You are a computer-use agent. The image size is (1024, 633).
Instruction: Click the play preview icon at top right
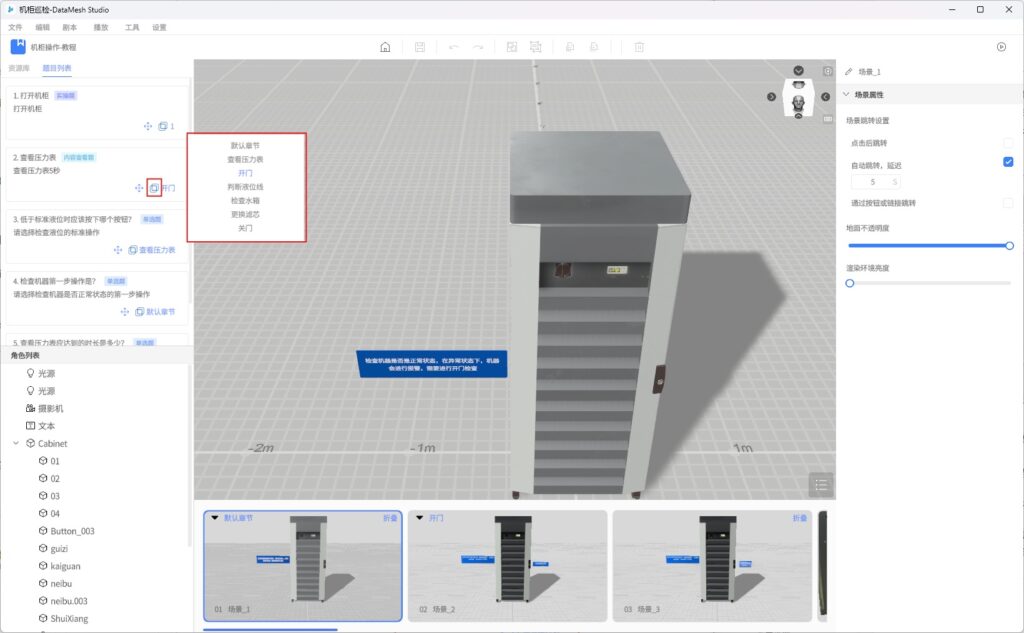(1001, 47)
